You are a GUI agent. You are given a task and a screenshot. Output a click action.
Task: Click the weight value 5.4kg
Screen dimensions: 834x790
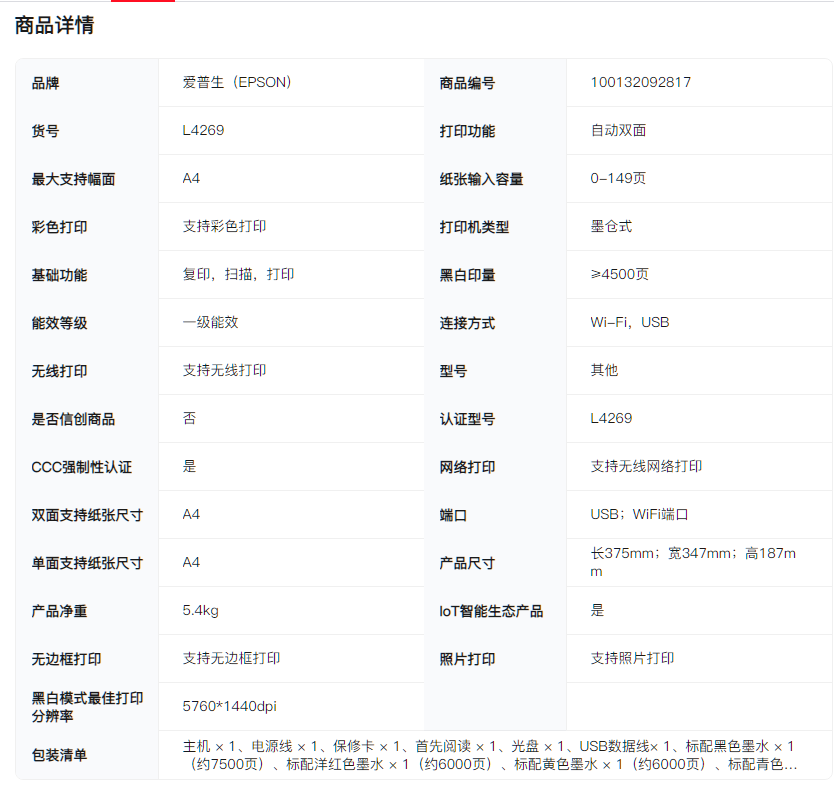(201, 610)
